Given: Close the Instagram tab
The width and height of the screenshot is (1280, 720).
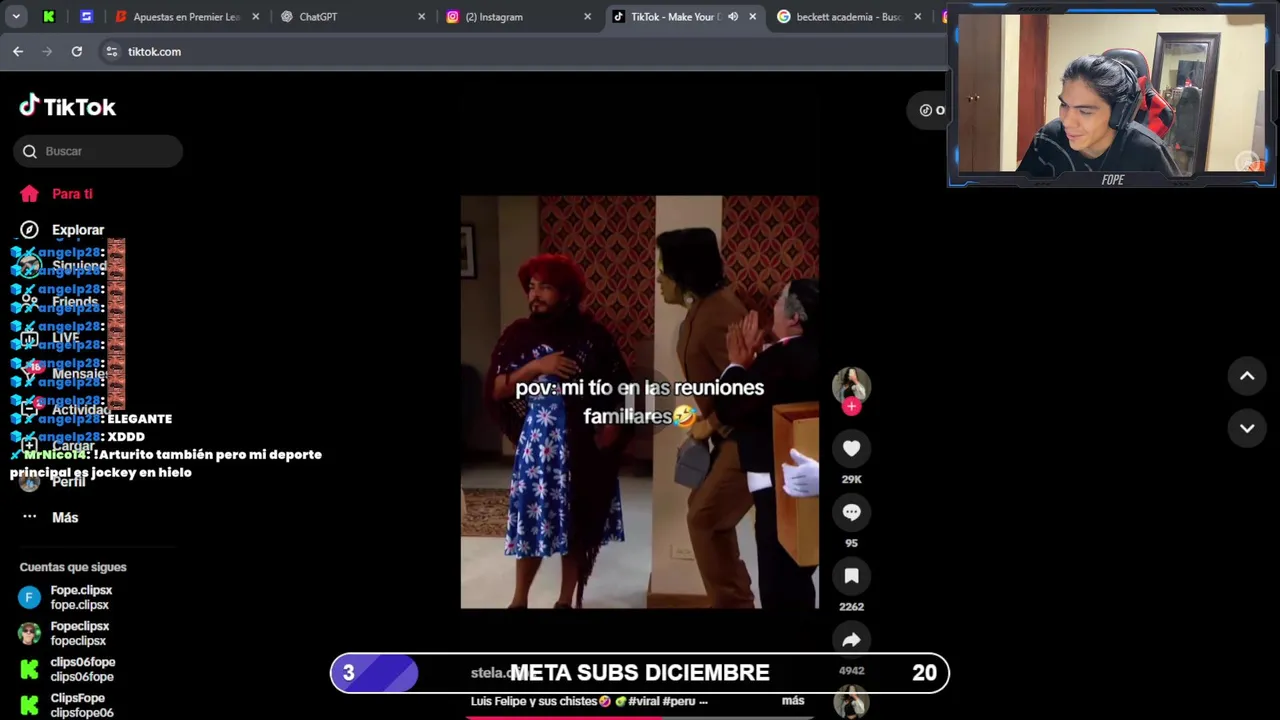Looking at the screenshot, I should pos(587,17).
